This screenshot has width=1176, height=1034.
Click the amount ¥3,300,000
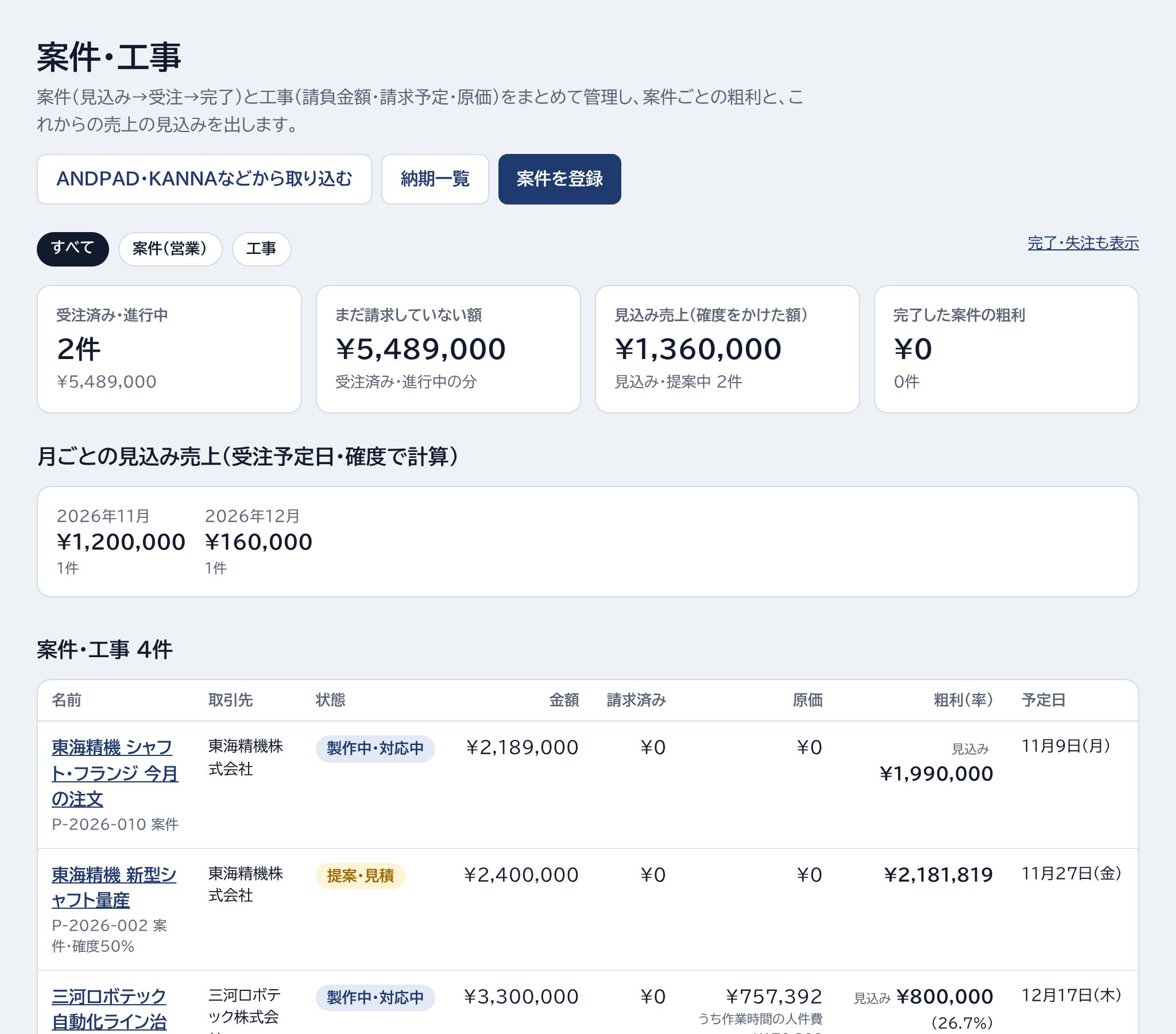tap(521, 997)
